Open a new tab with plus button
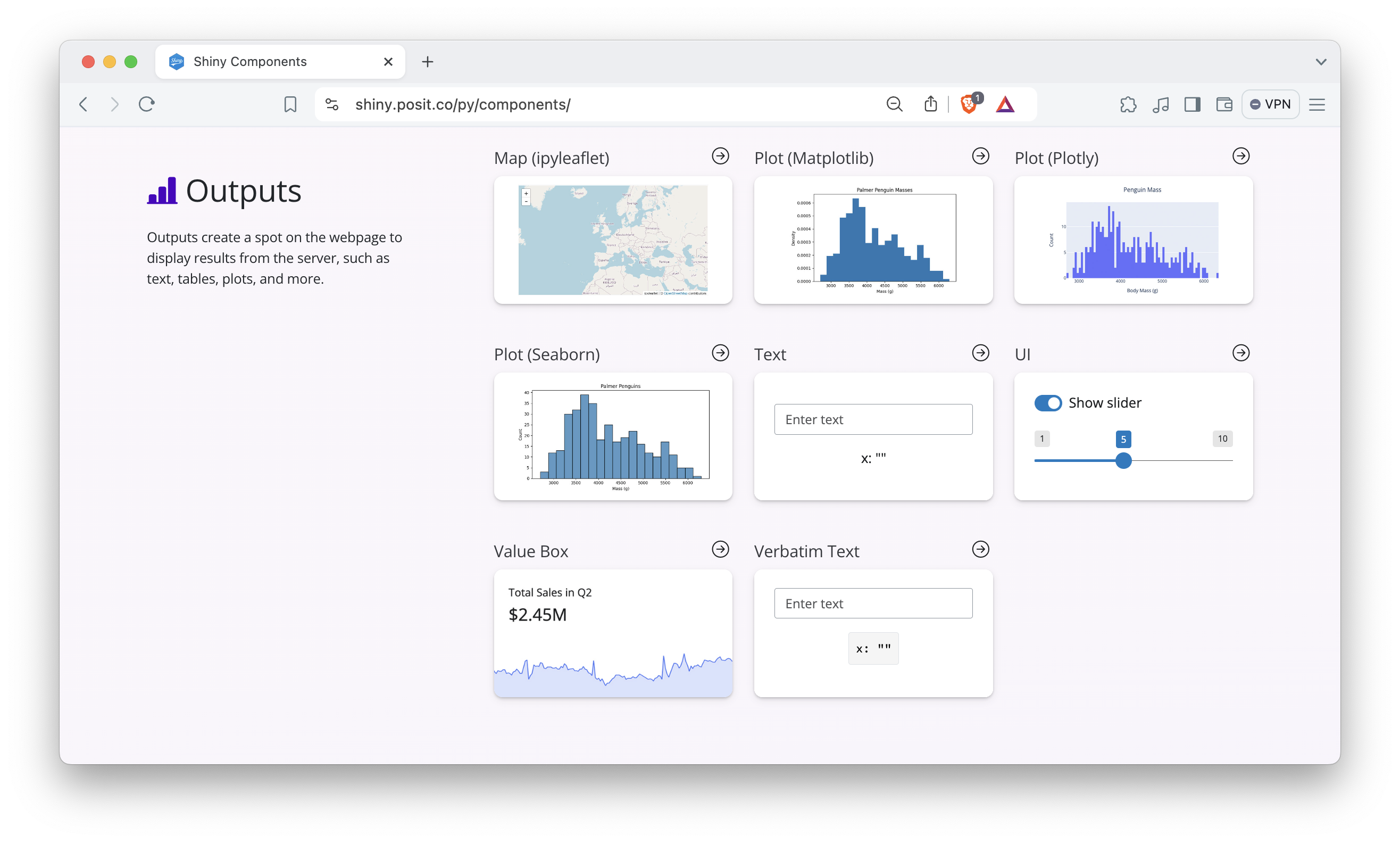1400x843 pixels. (428, 62)
